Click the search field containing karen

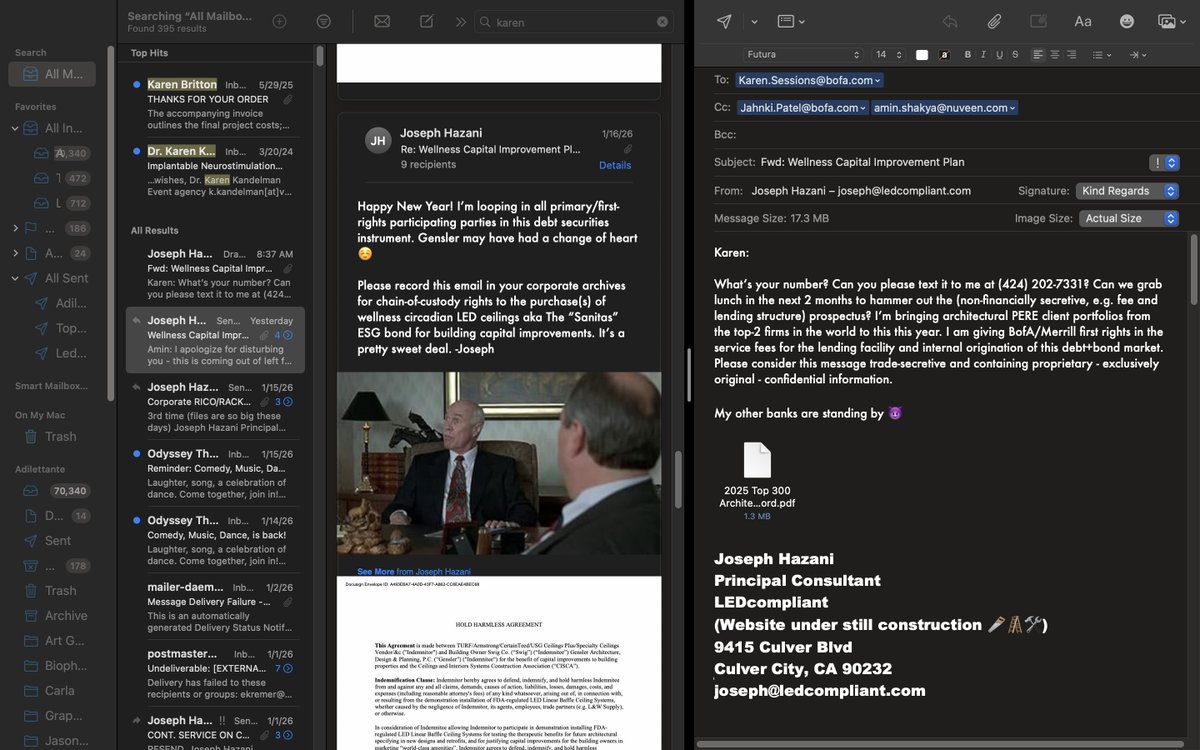pyautogui.click(x=575, y=21)
